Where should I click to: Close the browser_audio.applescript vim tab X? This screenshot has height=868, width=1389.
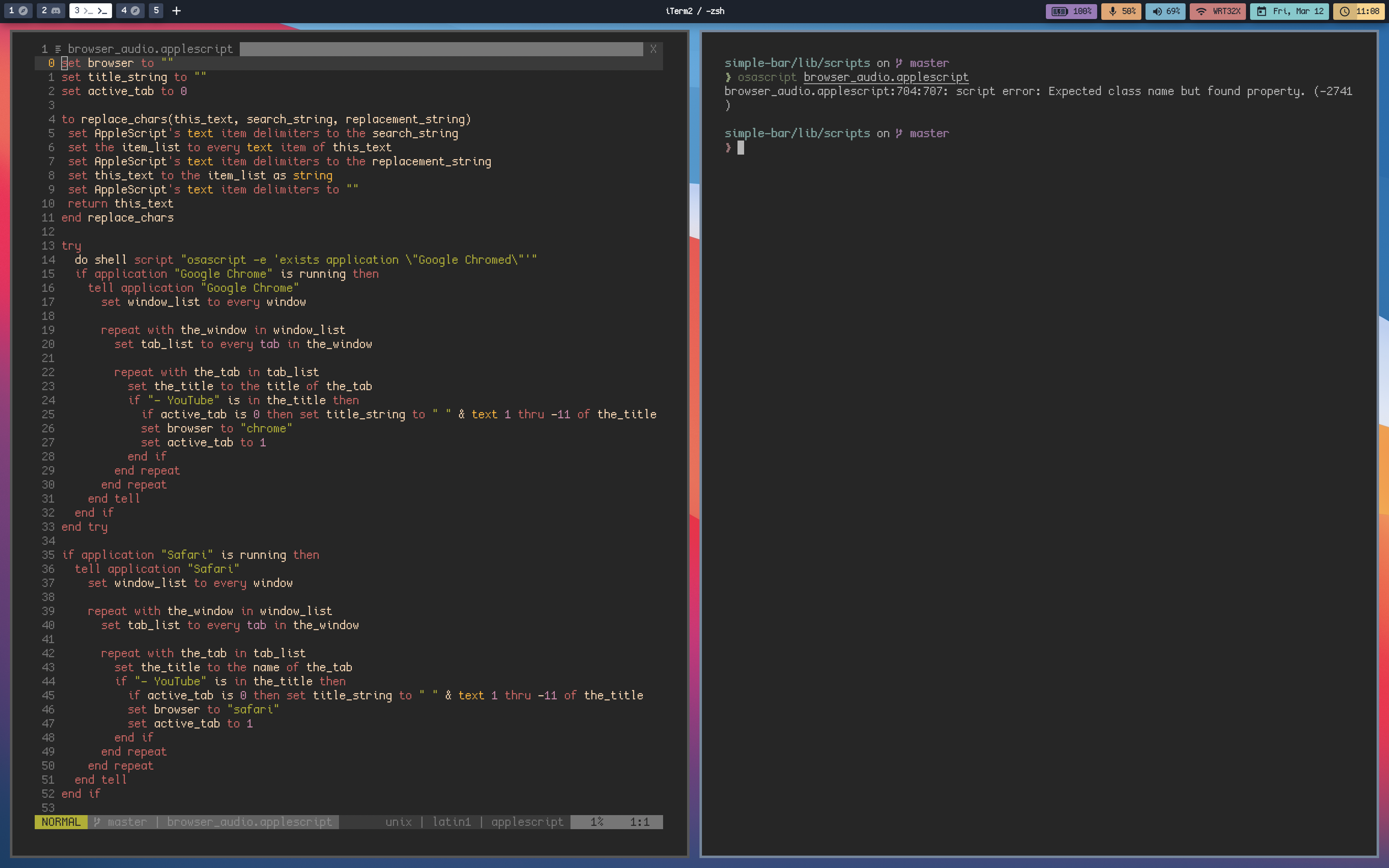pyautogui.click(x=653, y=49)
